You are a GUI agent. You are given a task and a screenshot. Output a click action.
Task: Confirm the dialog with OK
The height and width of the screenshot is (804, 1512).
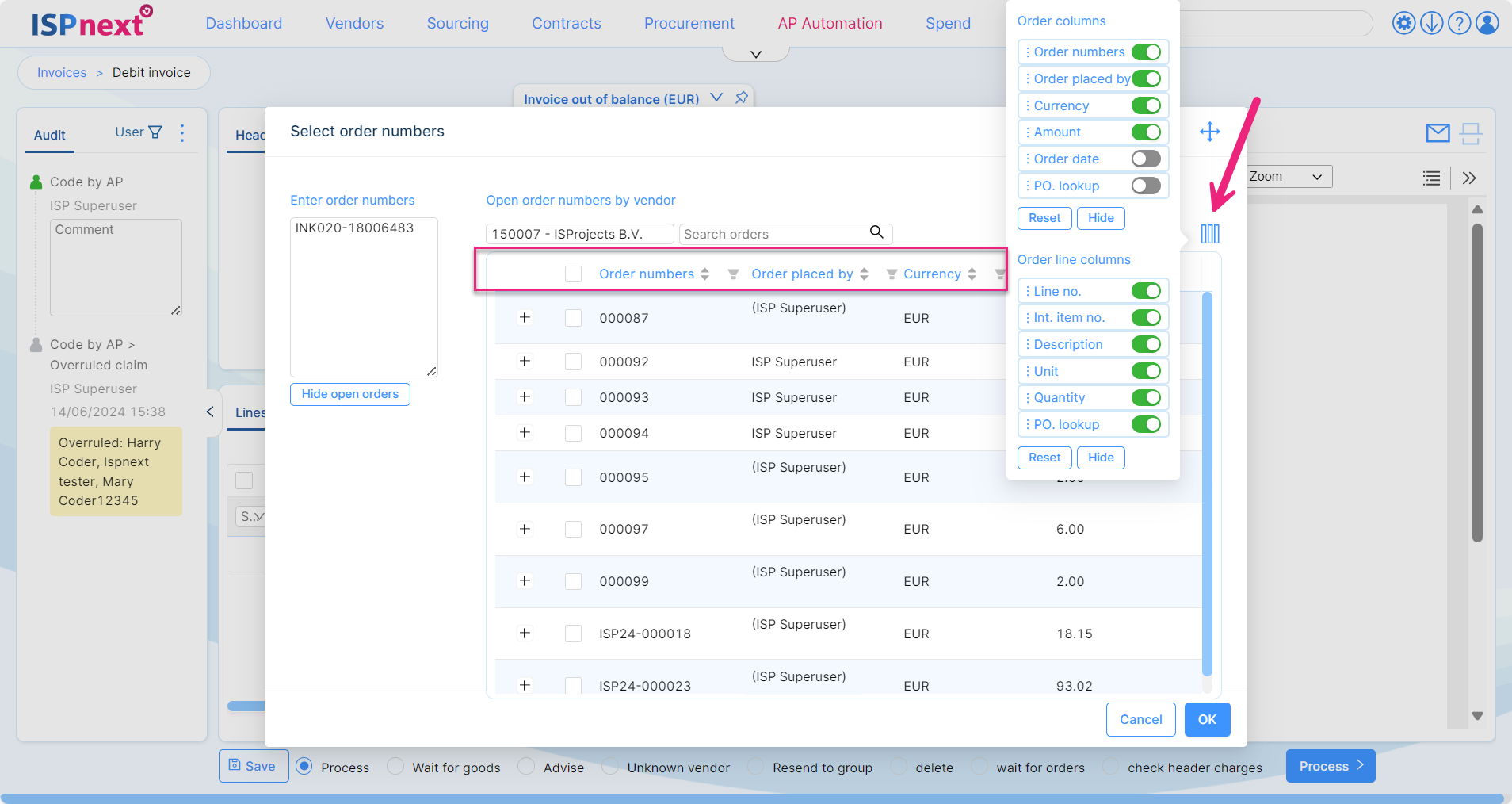[x=1207, y=719]
